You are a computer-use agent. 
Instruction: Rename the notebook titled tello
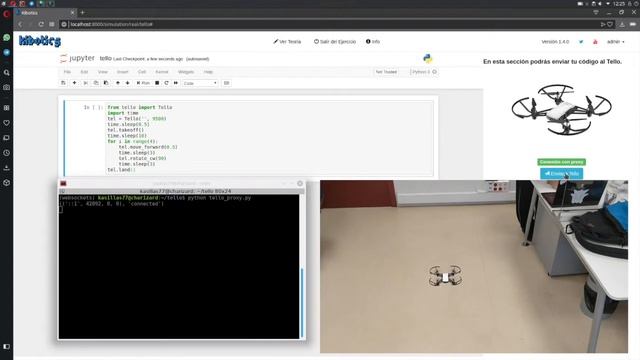(105, 58)
